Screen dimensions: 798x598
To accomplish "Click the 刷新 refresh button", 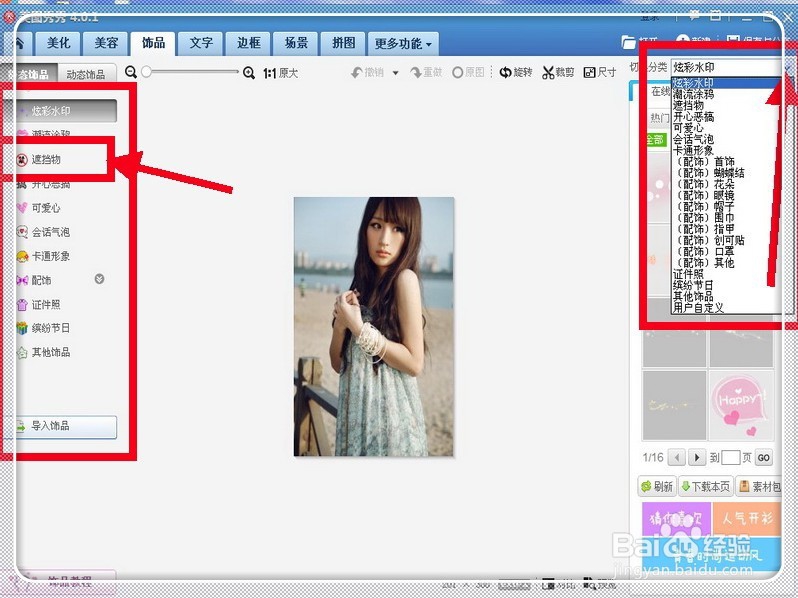I will point(657,487).
